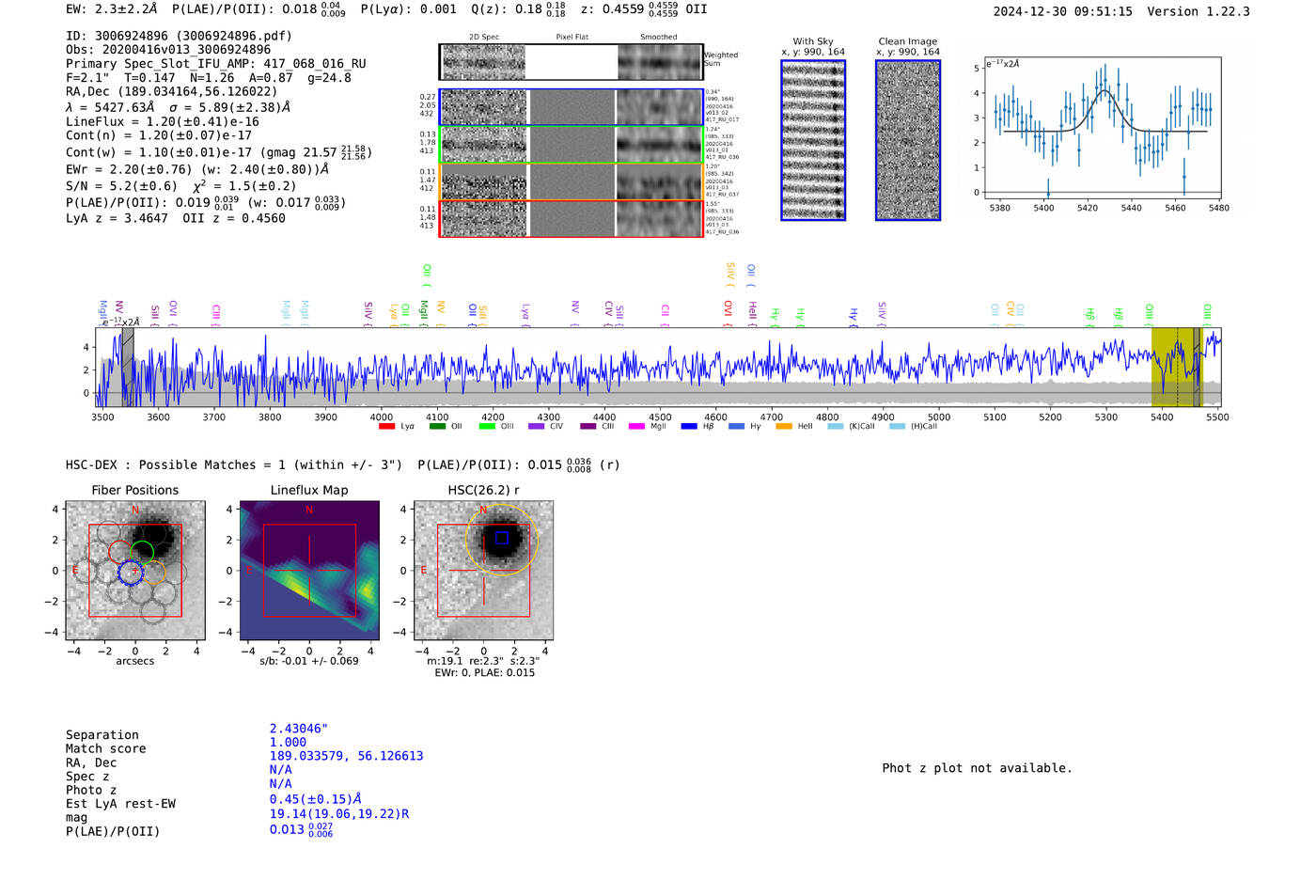Click the red Lyα legend swatch
1316x896 pixels.
click(386, 427)
